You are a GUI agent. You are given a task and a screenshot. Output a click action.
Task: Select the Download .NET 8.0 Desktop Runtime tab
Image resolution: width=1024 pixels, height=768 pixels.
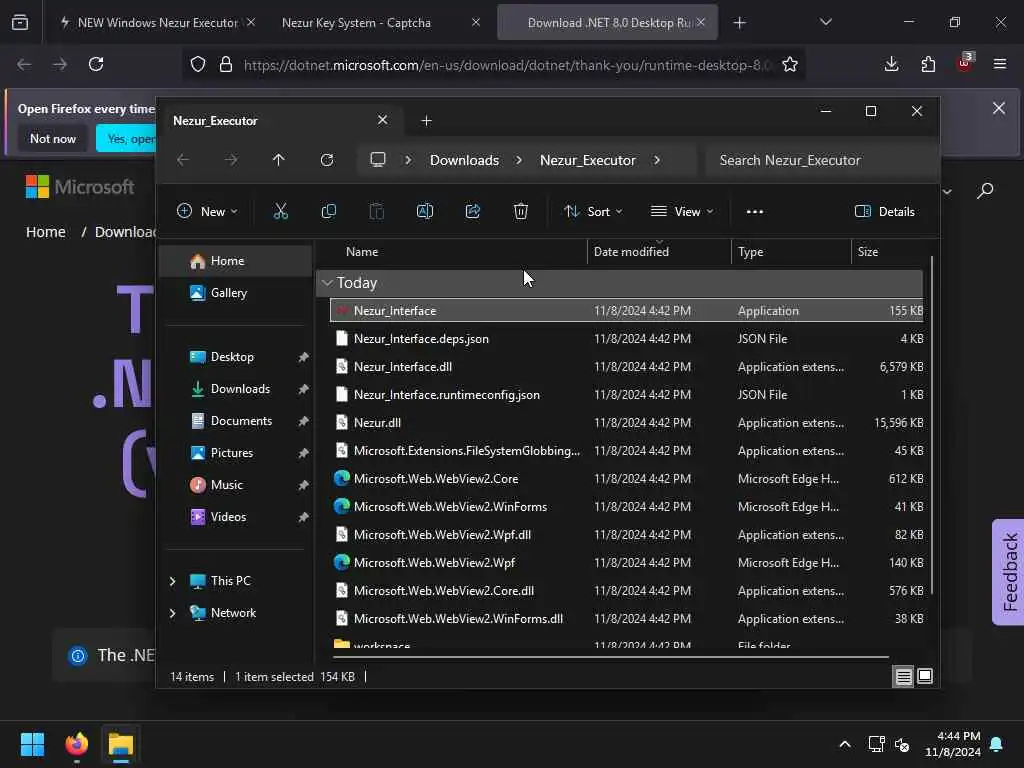click(607, 23)
